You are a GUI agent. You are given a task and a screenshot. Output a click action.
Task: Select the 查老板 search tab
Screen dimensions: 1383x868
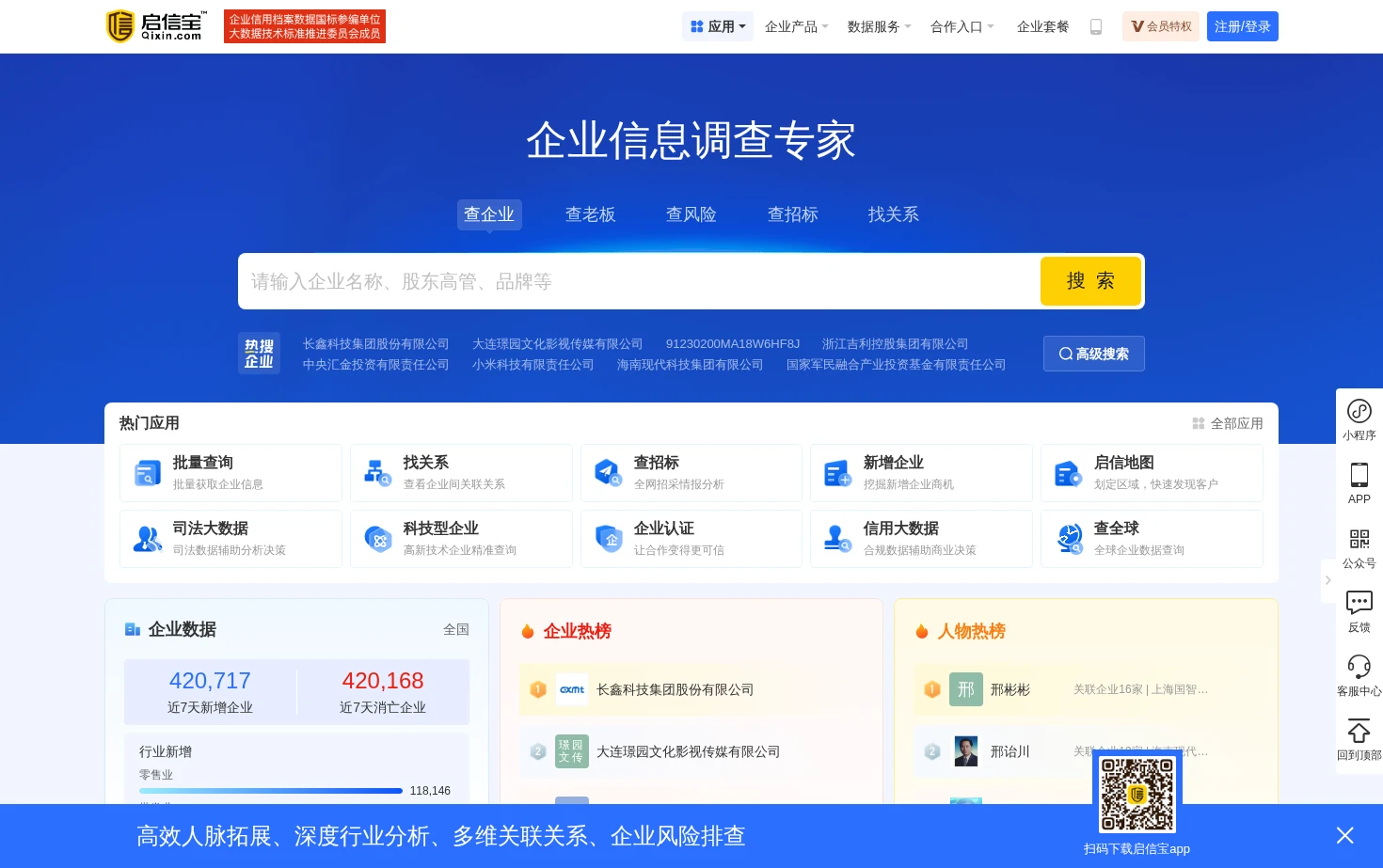pos(591,214)
